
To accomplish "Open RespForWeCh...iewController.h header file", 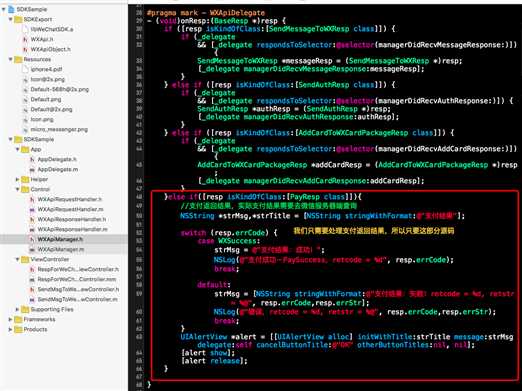I will (78, 269).
